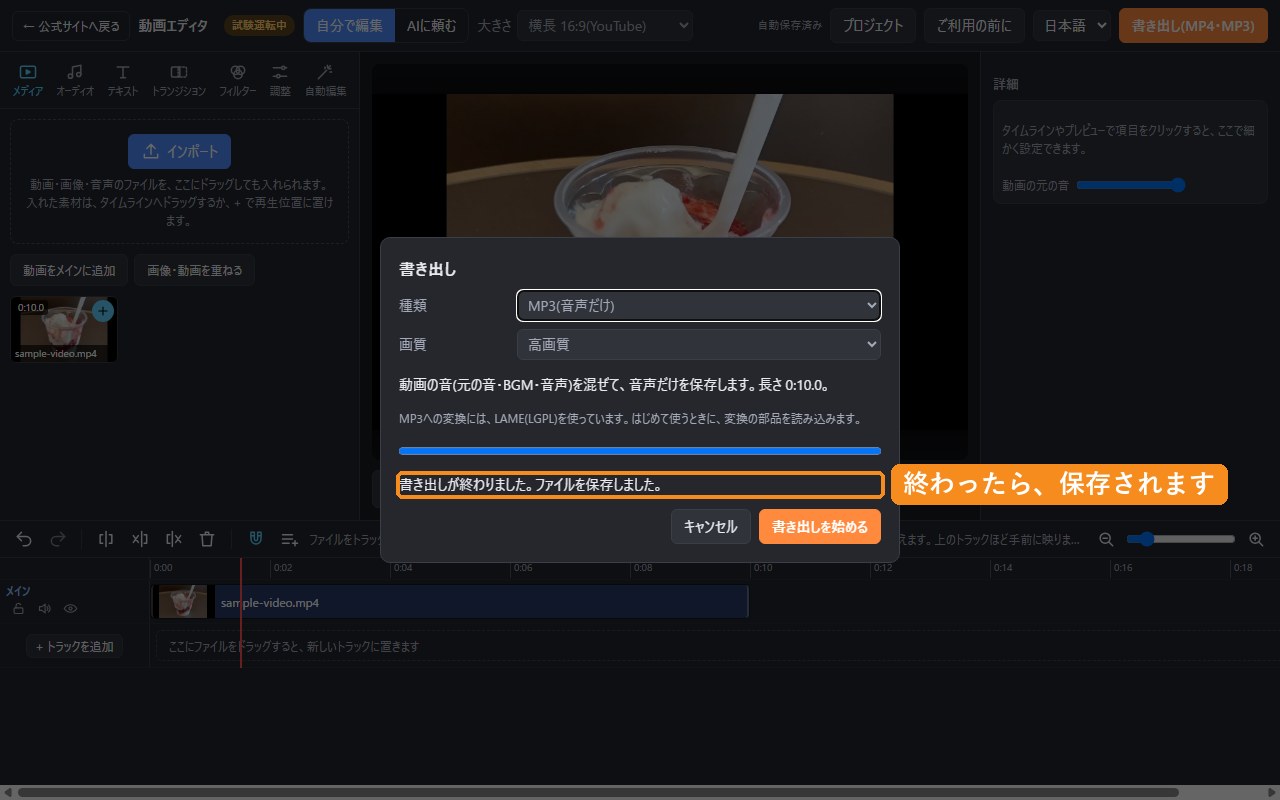Open the プロジェクト menu
The image size is (1280, 800).
click(x=873, y=26)
